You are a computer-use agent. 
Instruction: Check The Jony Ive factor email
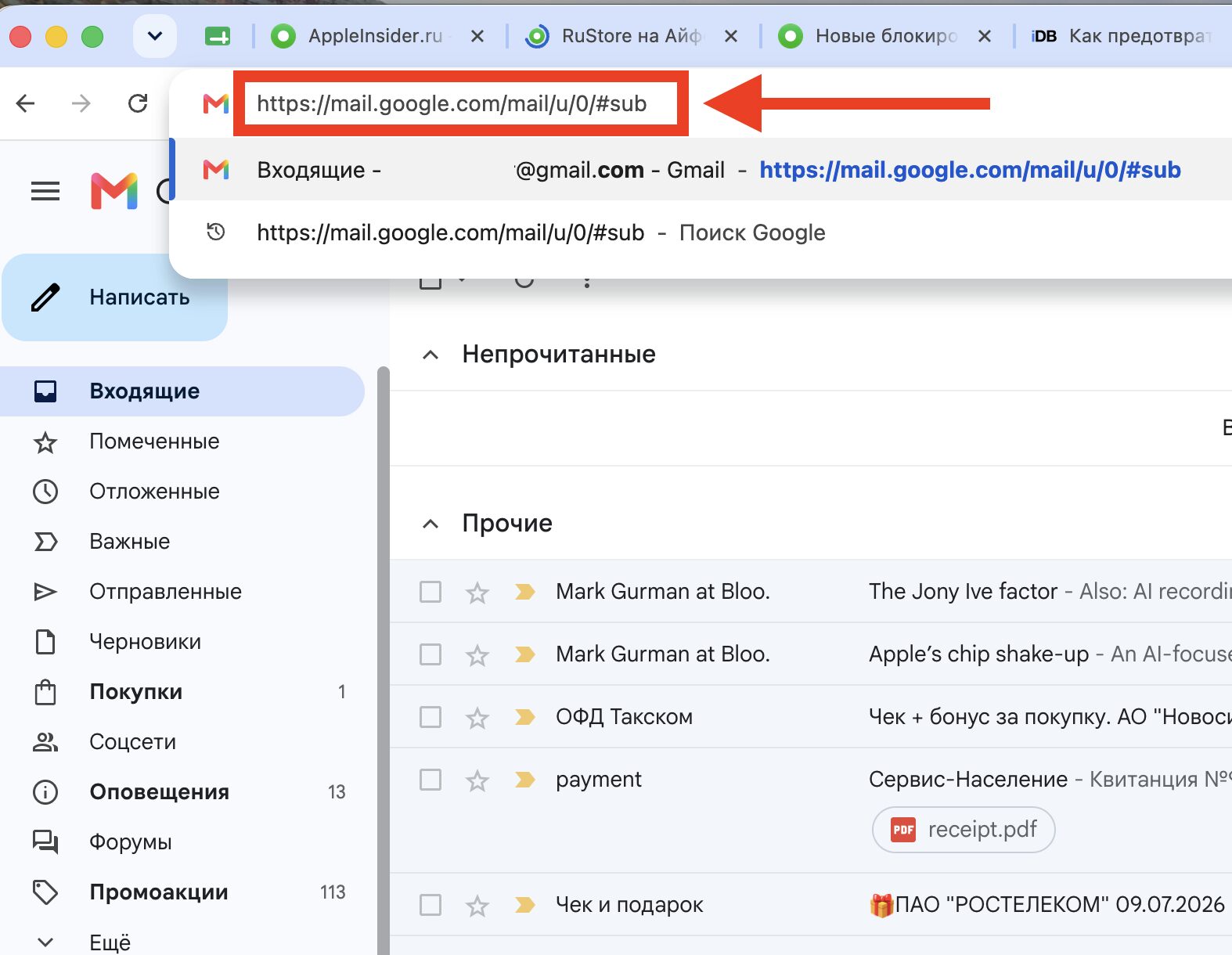tap(430, 592)
